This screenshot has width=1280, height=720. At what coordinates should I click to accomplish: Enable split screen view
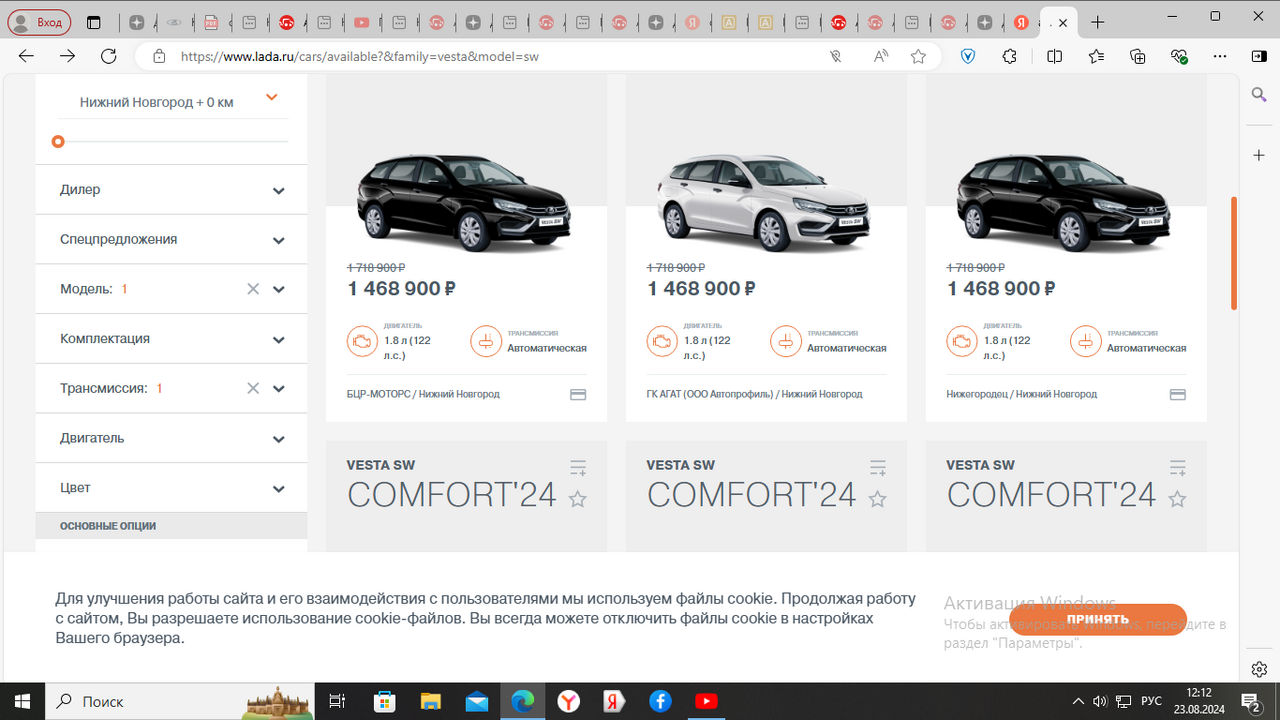click(1054, 57)
